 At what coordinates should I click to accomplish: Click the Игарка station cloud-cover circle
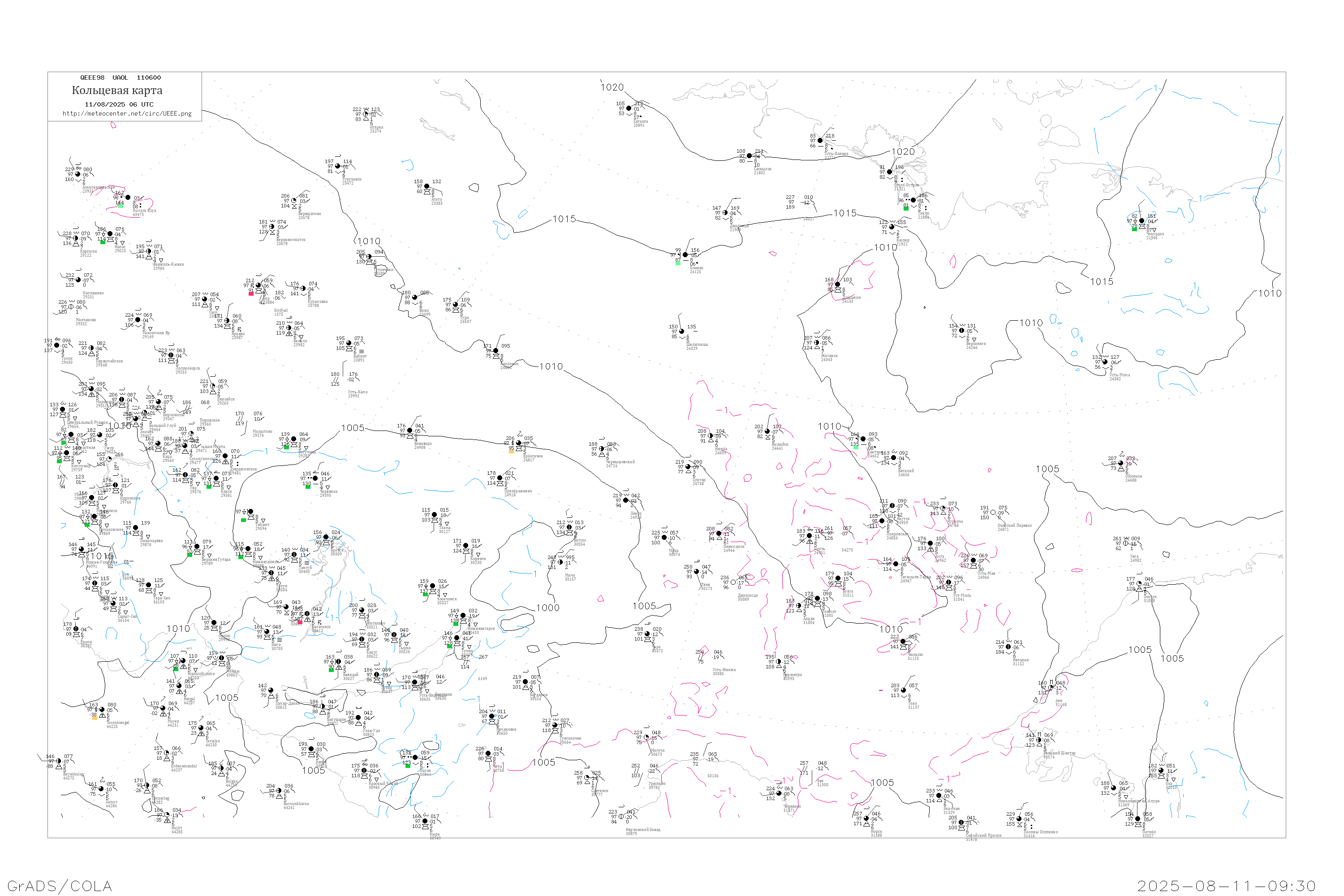[366, 114]
